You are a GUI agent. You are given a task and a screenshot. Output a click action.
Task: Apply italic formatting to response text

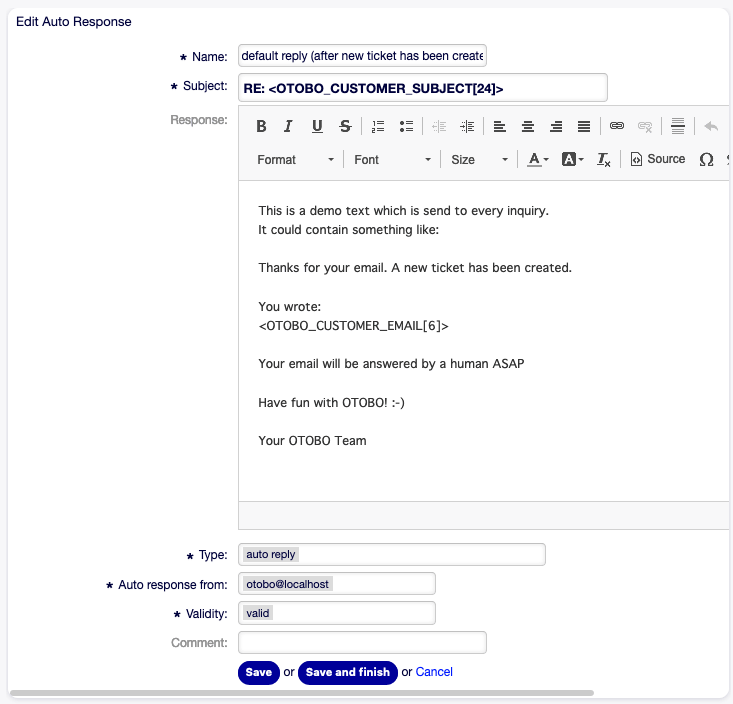click(288, 126)
